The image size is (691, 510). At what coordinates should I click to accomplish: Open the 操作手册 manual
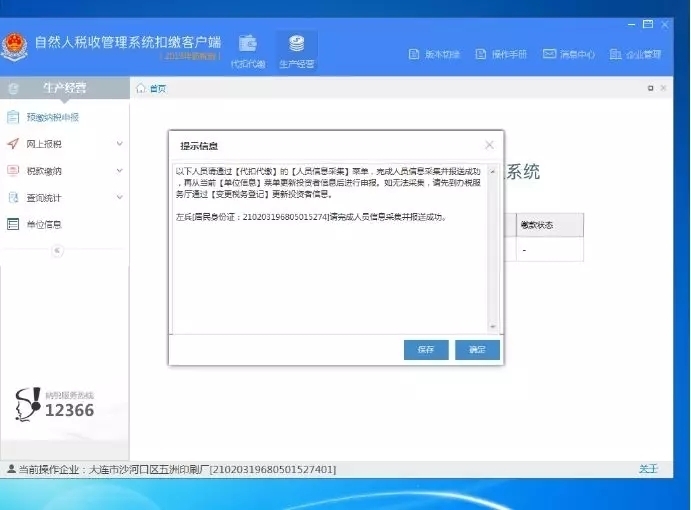(502, 54)
